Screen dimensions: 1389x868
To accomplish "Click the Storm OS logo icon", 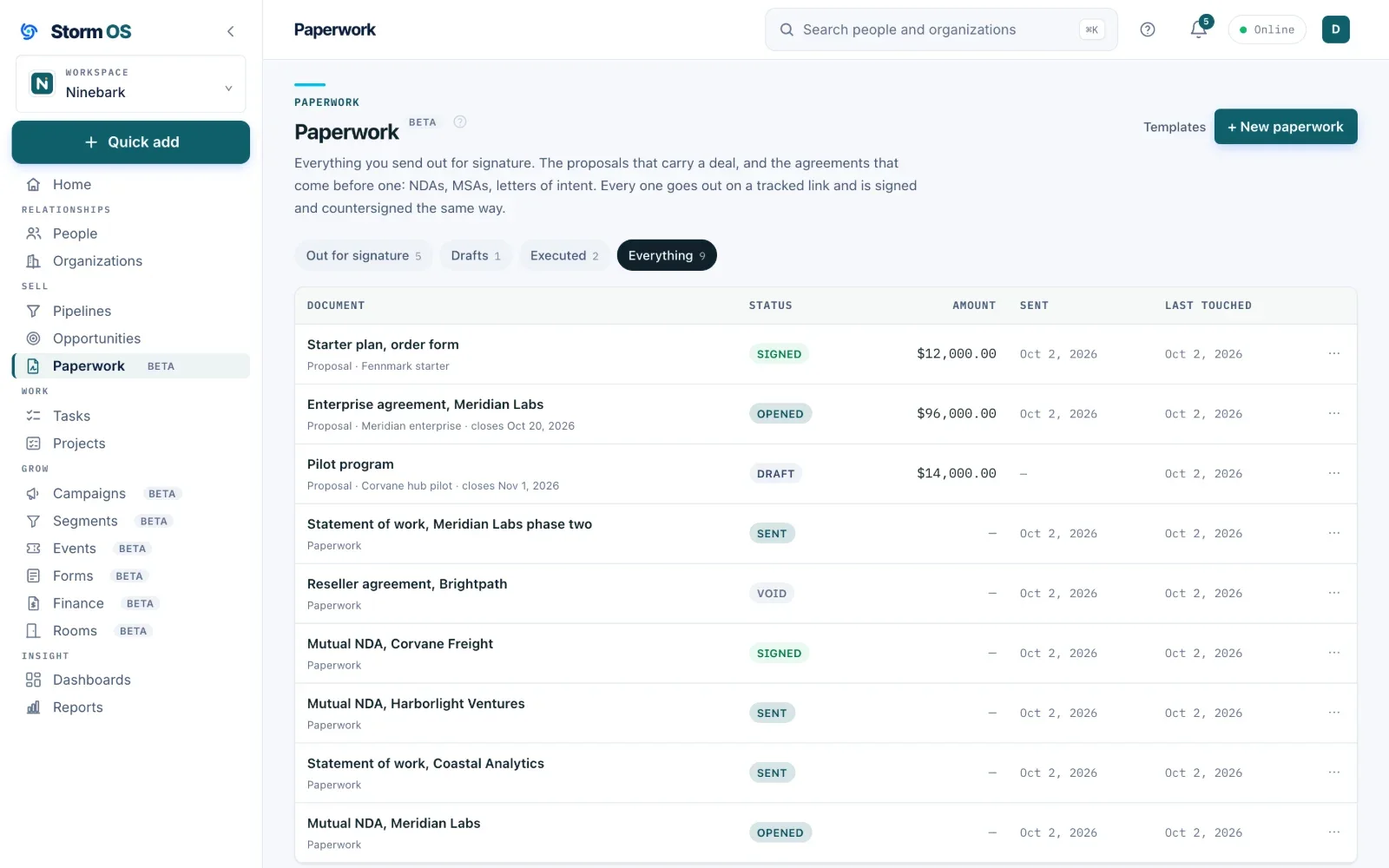I will pyautogui.click(x=30, y=31).
